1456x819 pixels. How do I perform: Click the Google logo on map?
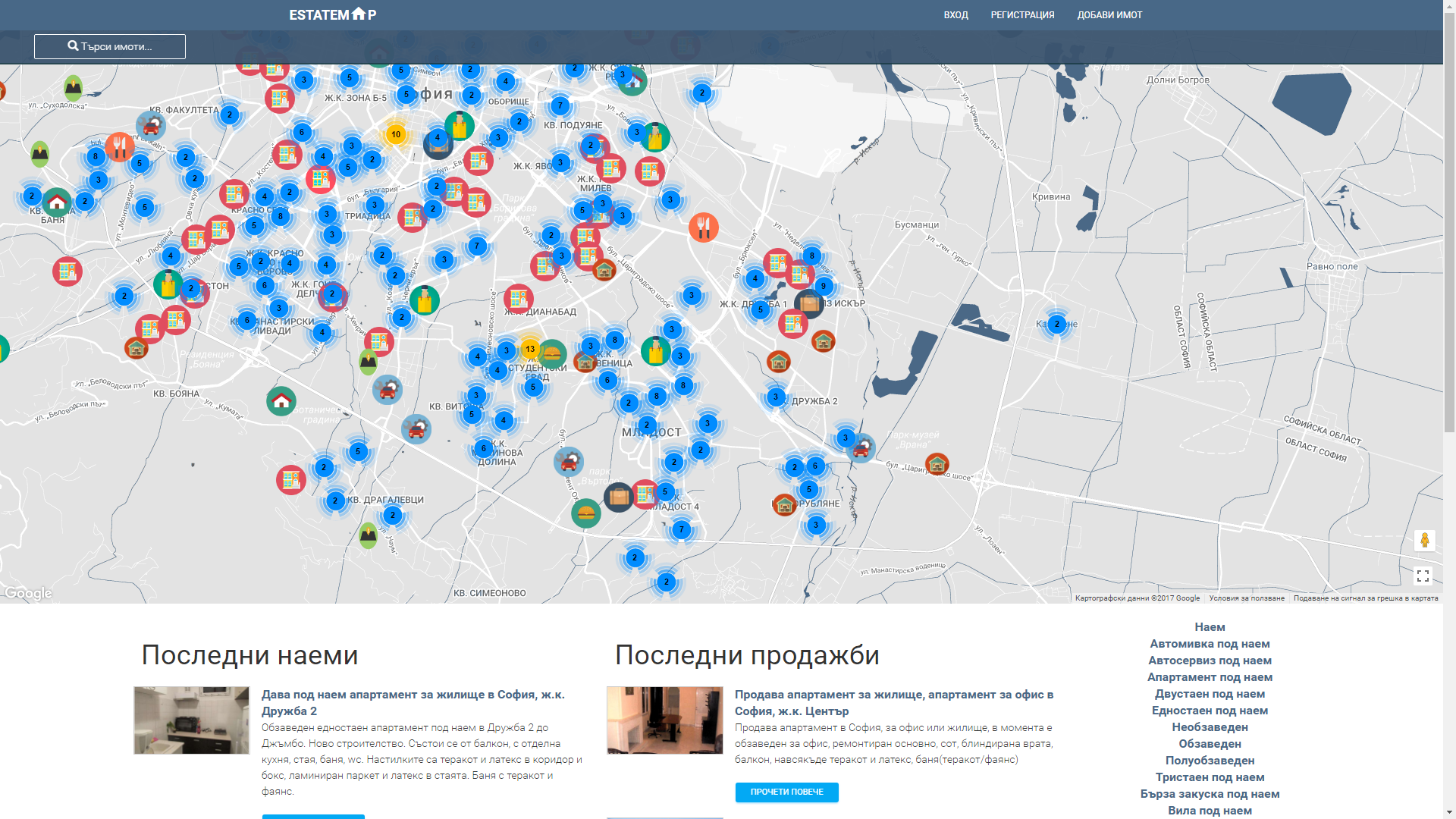click(x=28, y=593)
